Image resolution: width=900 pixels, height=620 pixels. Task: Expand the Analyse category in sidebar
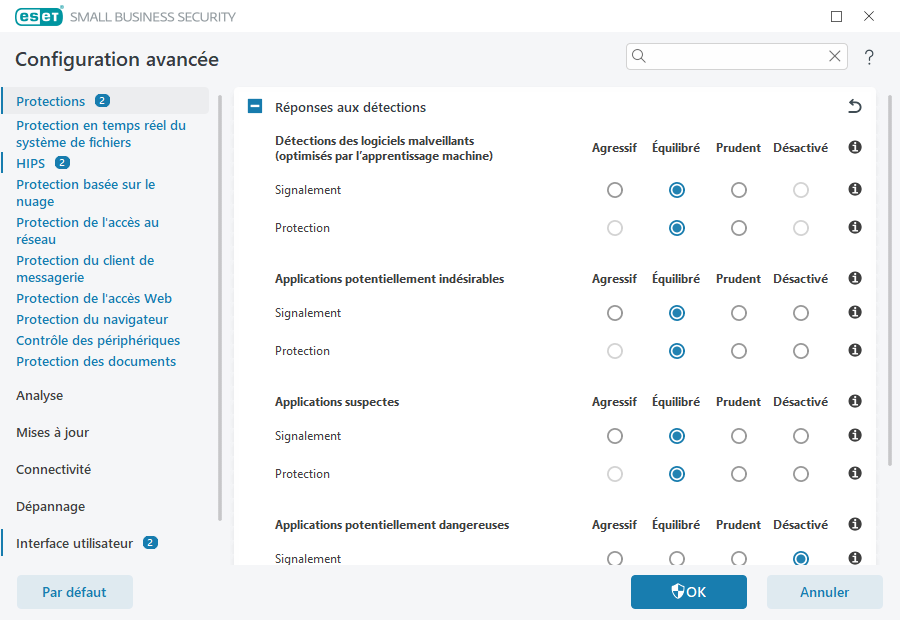pos(40,396)
